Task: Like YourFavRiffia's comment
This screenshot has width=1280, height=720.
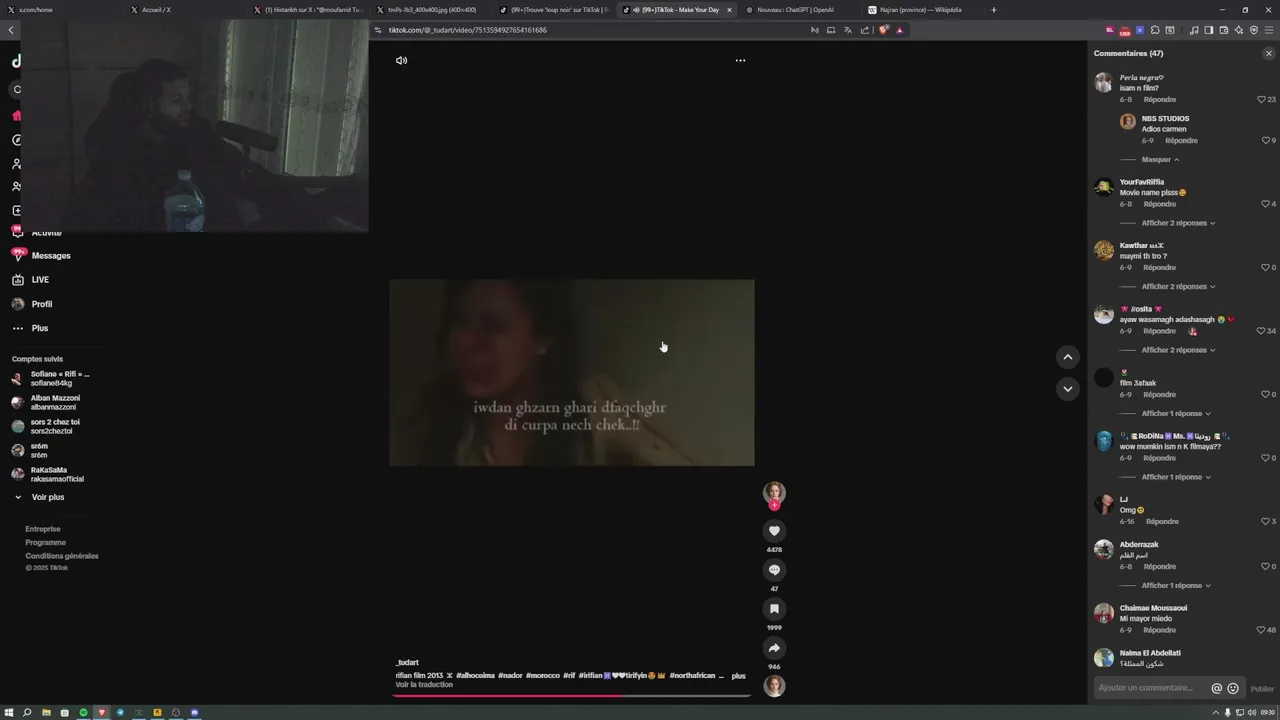Action: (1265, 204)
